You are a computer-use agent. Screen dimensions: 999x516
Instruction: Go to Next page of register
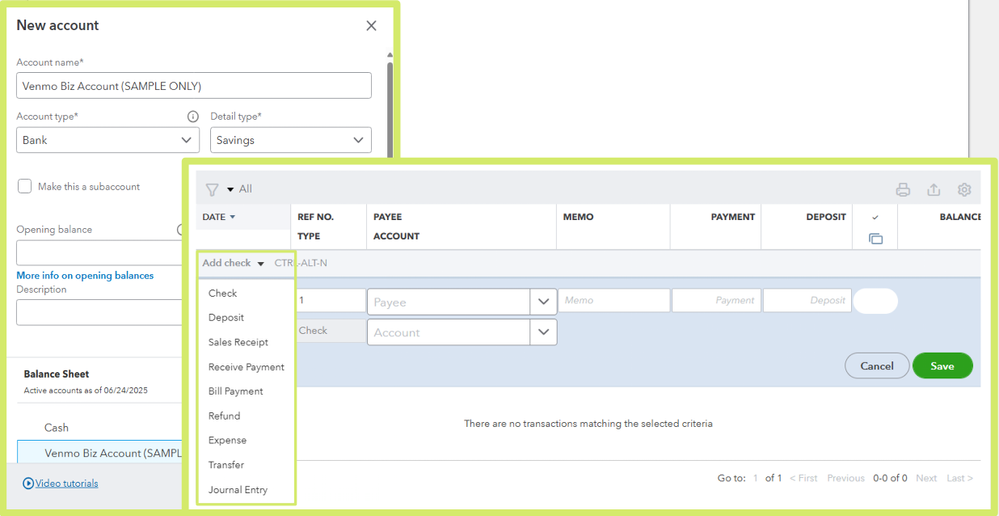tap(926, 478)
